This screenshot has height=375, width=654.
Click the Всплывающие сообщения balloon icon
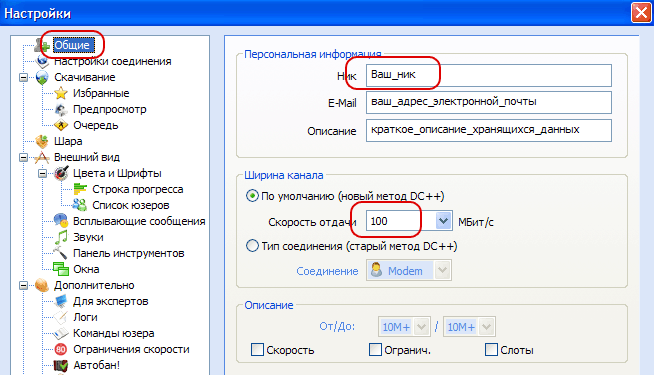click(61, 221)
